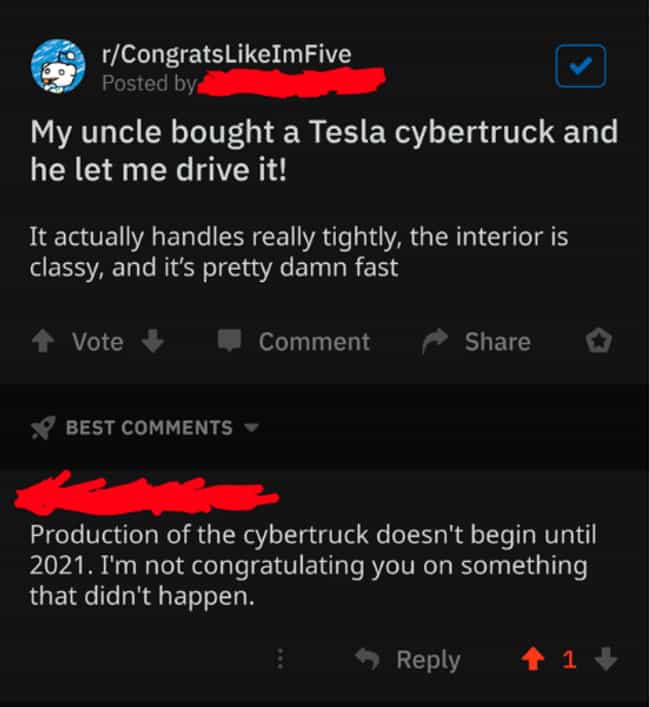Upvote the comment about 2021 production
Screen dimensions: 650x707
tap(533, 659)
